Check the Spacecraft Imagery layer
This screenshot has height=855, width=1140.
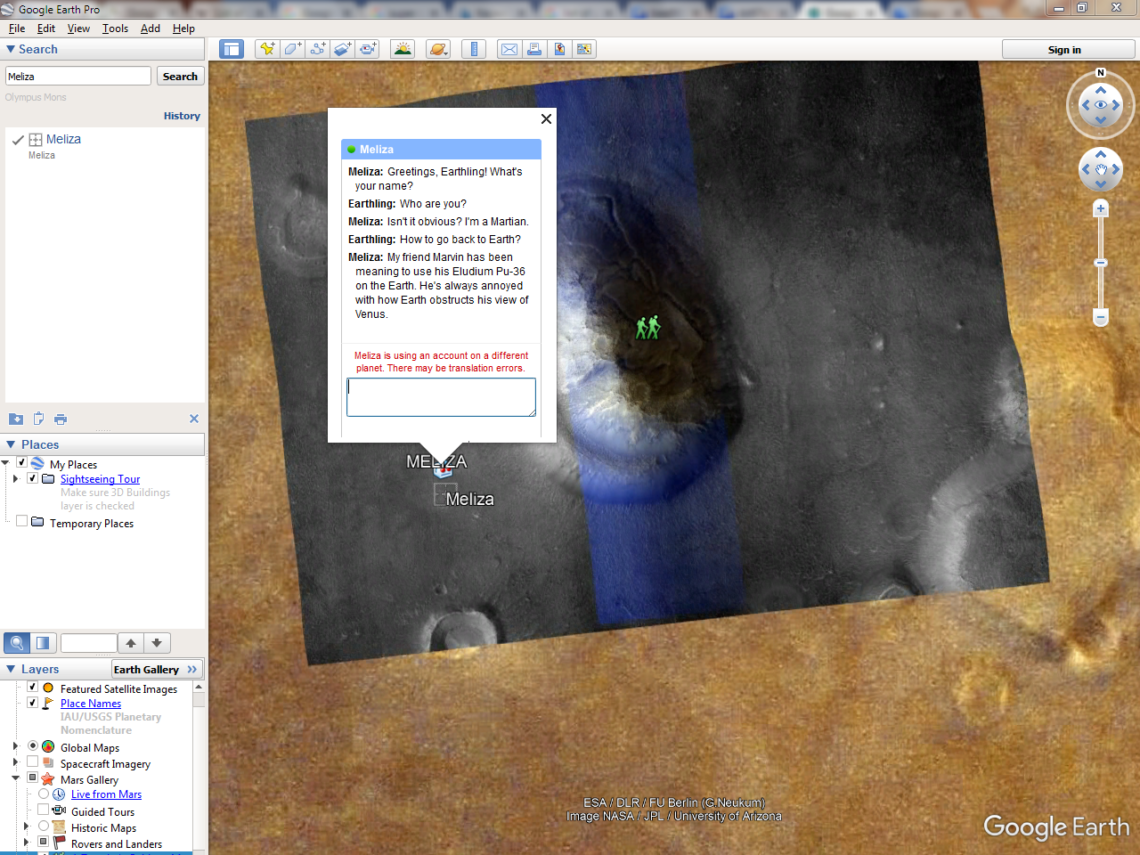[33, 763]
